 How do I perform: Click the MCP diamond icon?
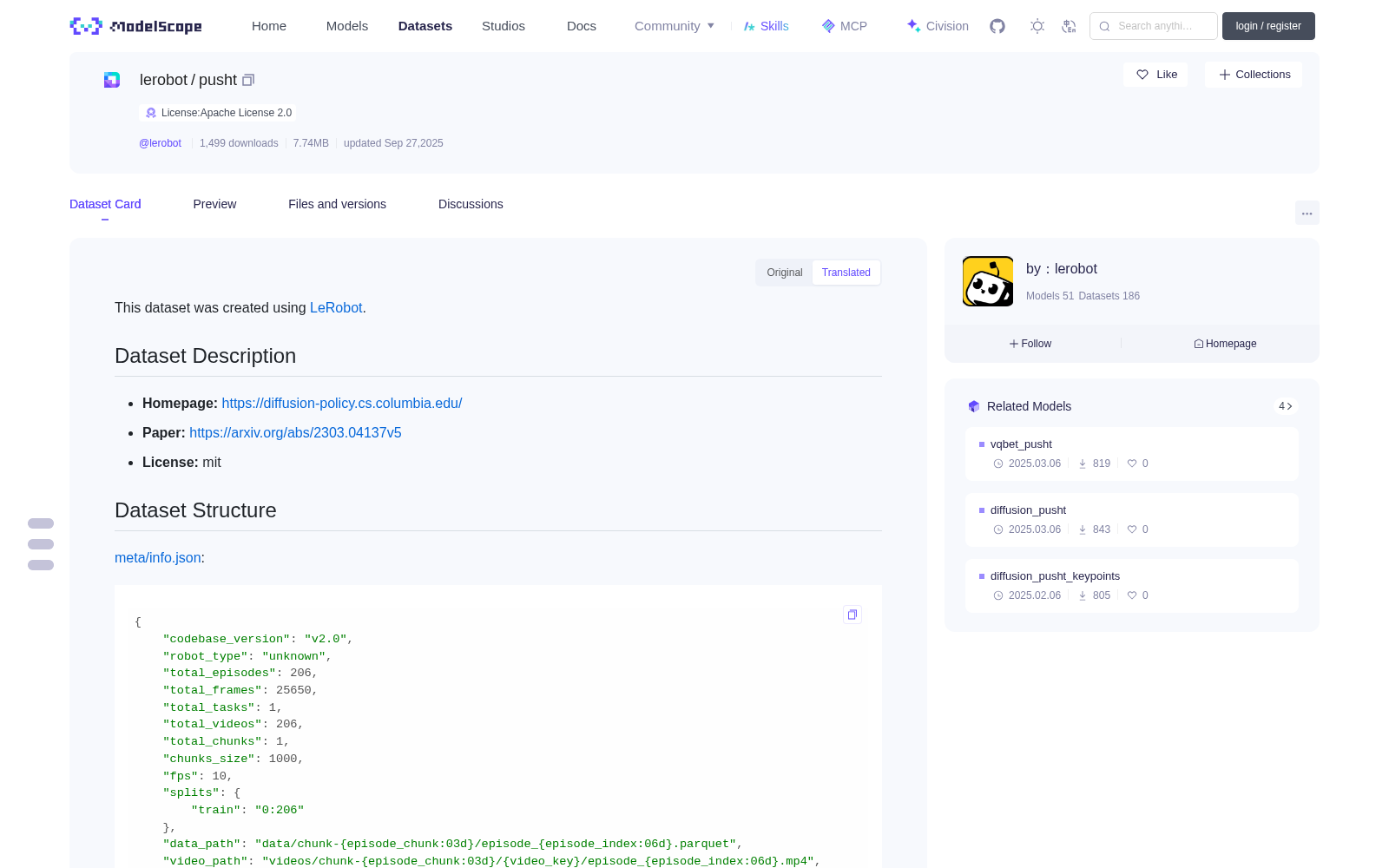tap(828, 26)
